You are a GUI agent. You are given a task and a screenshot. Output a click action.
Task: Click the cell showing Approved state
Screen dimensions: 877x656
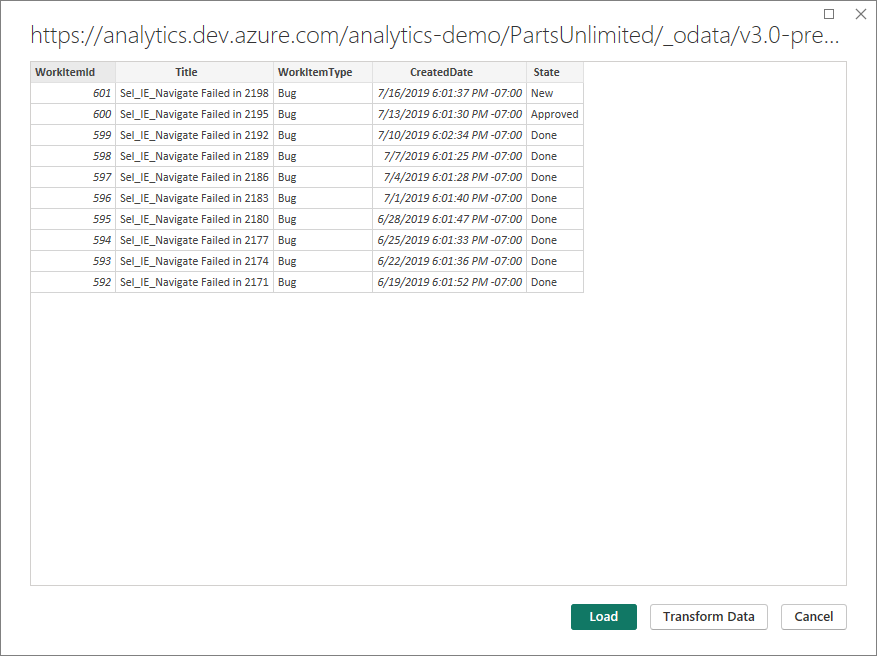pos(554,114)
